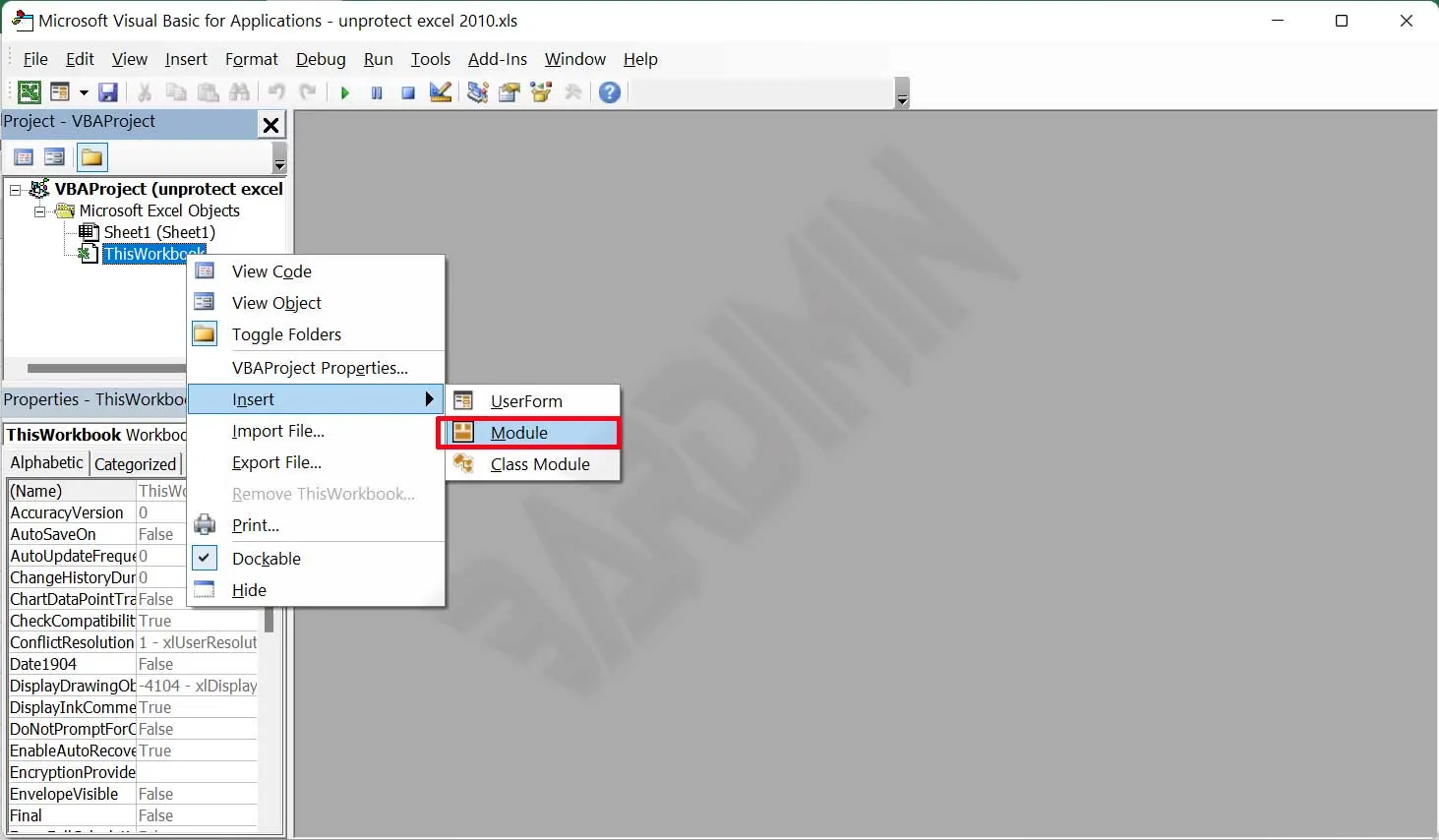Toggle Folders button in Project panel toolbar
Viewport: 1439px width, 840px height.
point(91,157)
